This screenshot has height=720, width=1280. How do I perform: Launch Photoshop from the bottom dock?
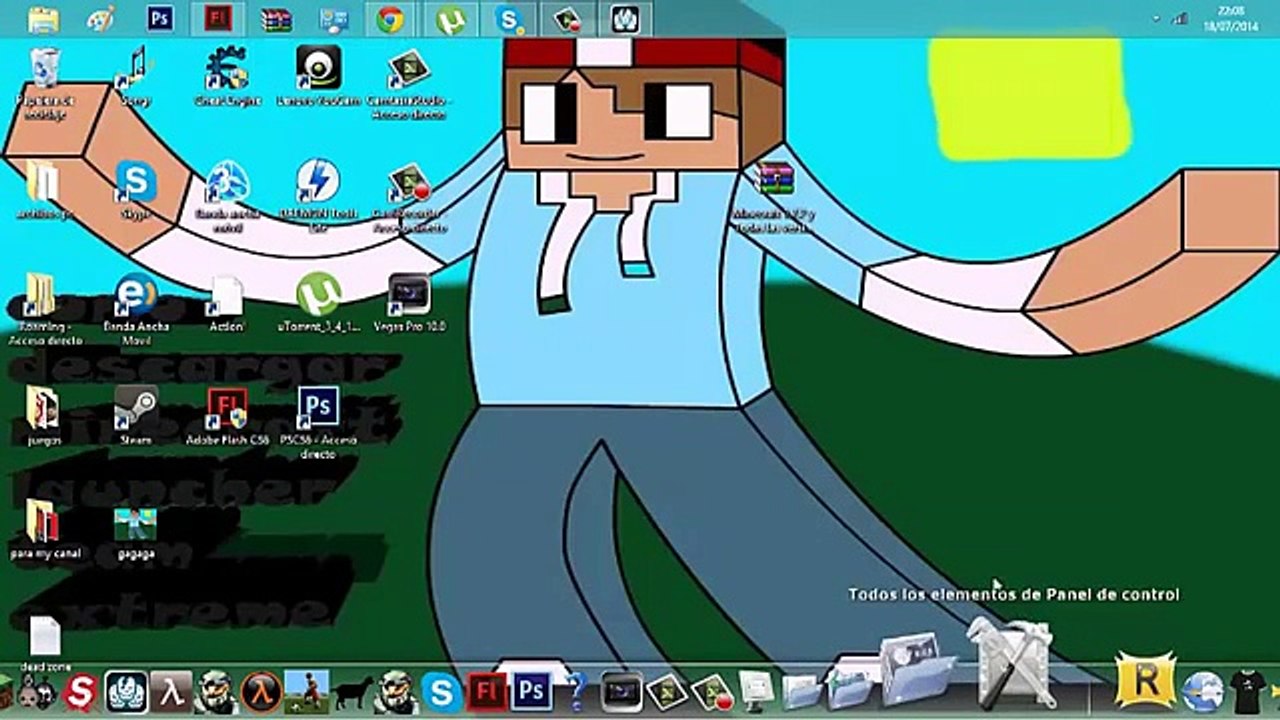point(532,691)
